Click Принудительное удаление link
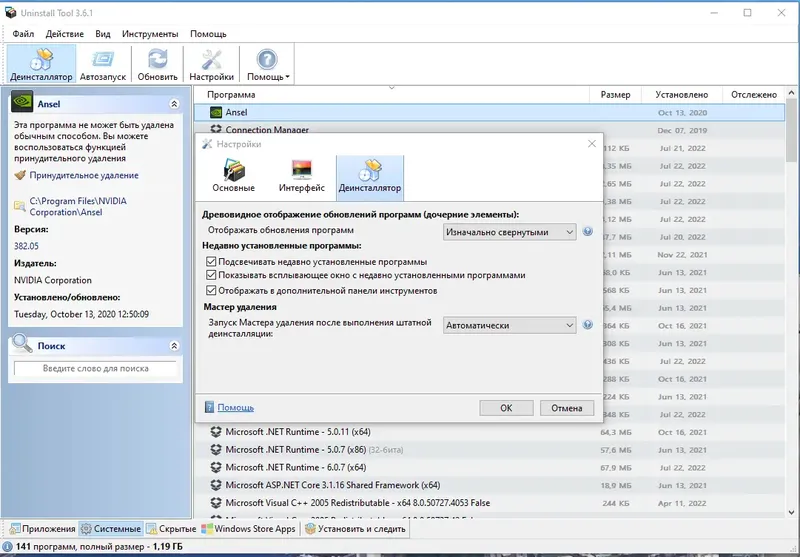800x557 pixels. [x=84, y=175]
